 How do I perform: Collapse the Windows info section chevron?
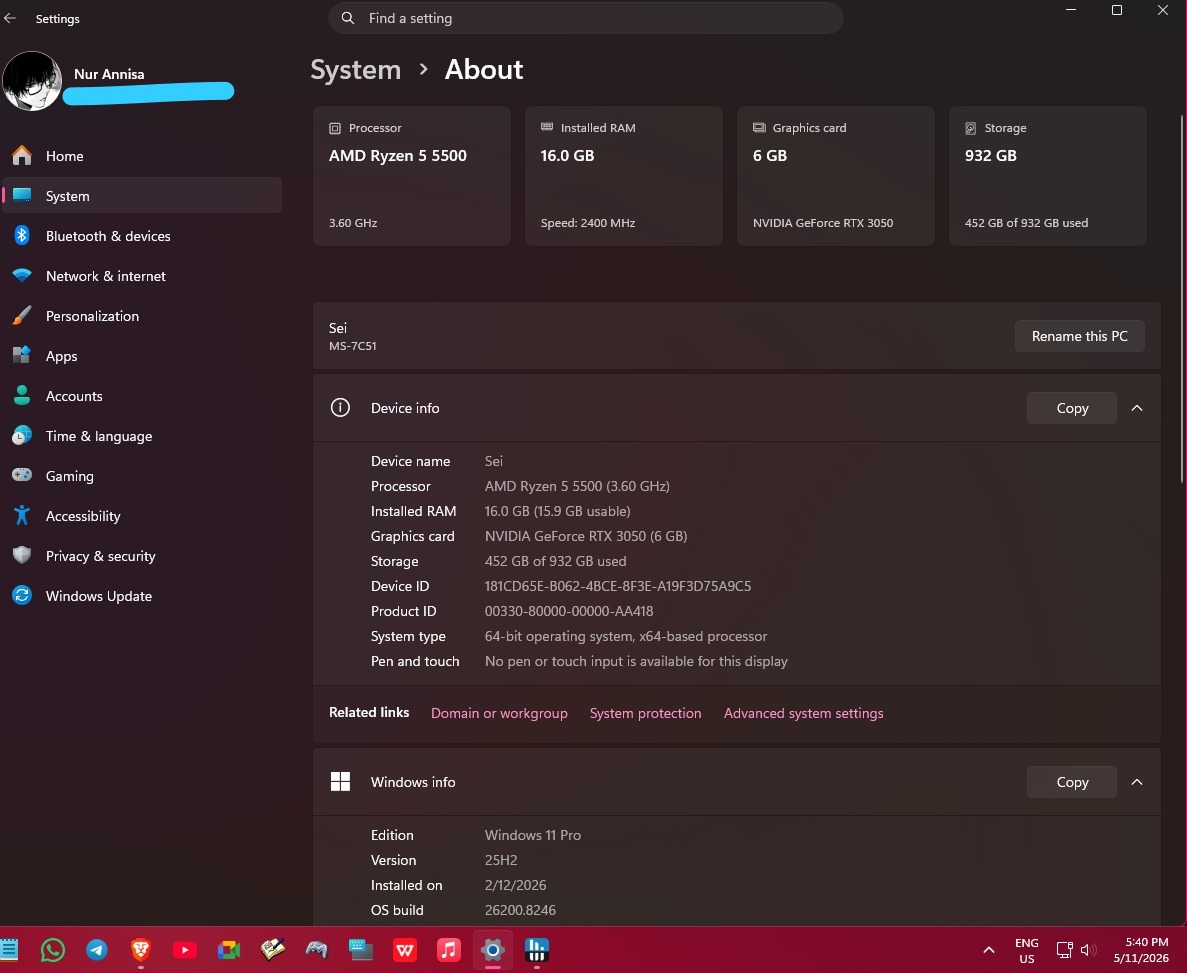(1136, 782)
